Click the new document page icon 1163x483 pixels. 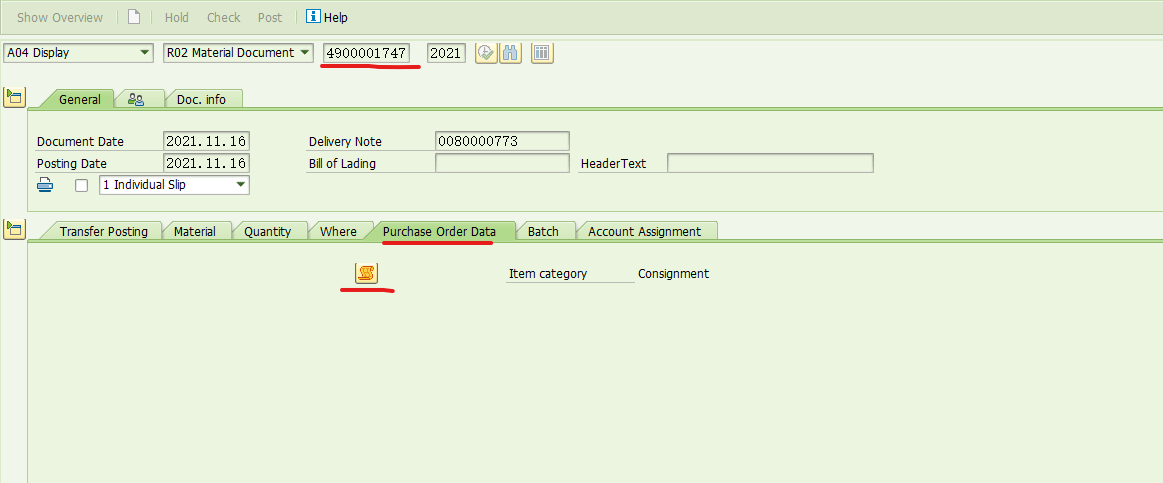(x=134, y=16)
